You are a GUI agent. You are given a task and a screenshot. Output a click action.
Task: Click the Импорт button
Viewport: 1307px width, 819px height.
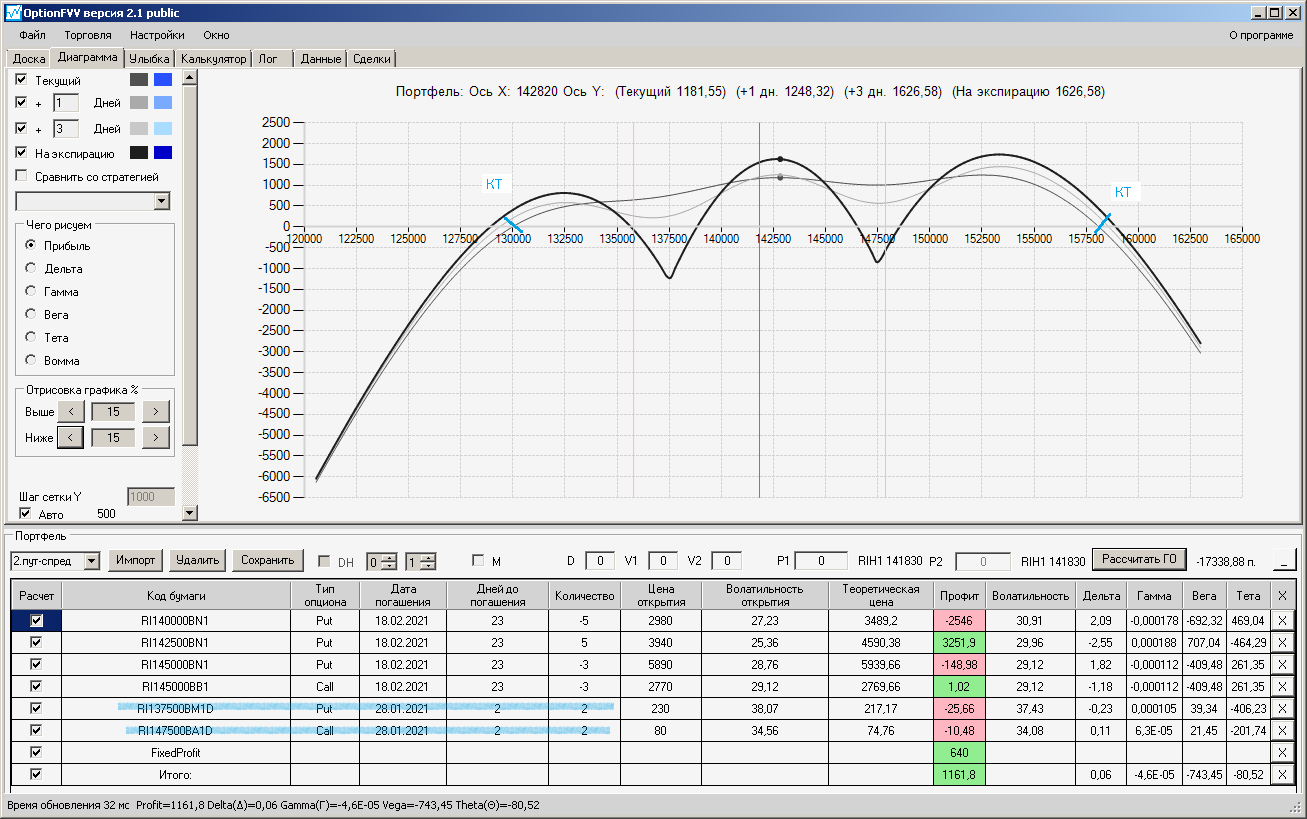[x=136, y=560]
